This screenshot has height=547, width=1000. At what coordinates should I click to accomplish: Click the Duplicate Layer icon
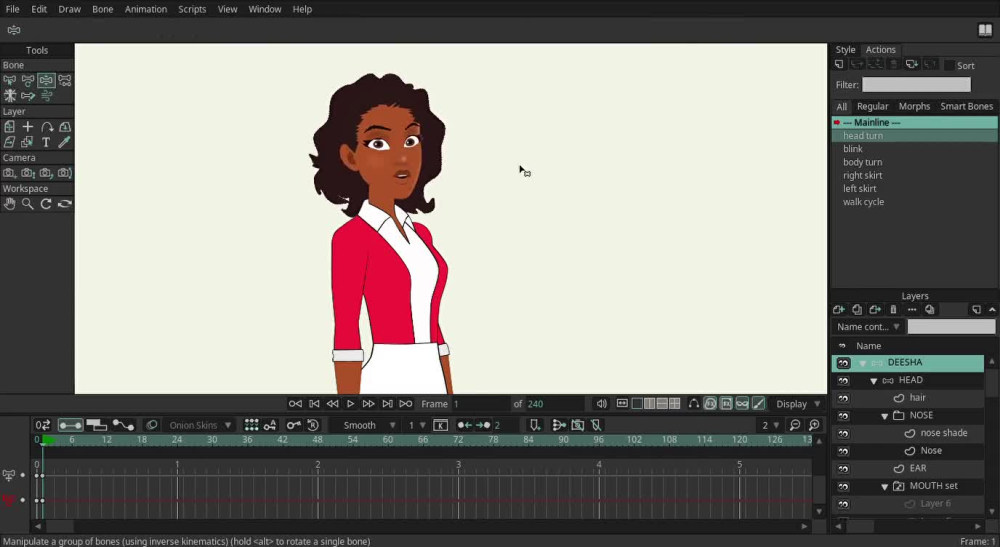click(x=857, y=310)
